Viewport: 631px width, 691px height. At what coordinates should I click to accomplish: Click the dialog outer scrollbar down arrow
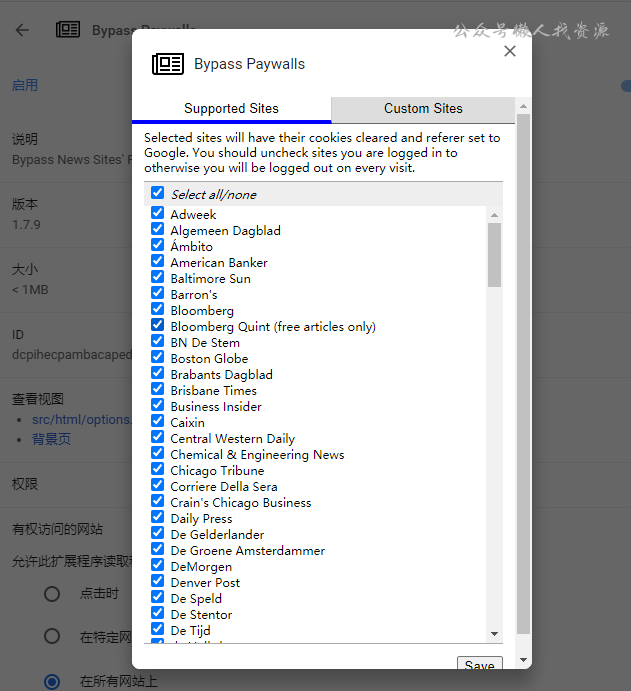523,660
